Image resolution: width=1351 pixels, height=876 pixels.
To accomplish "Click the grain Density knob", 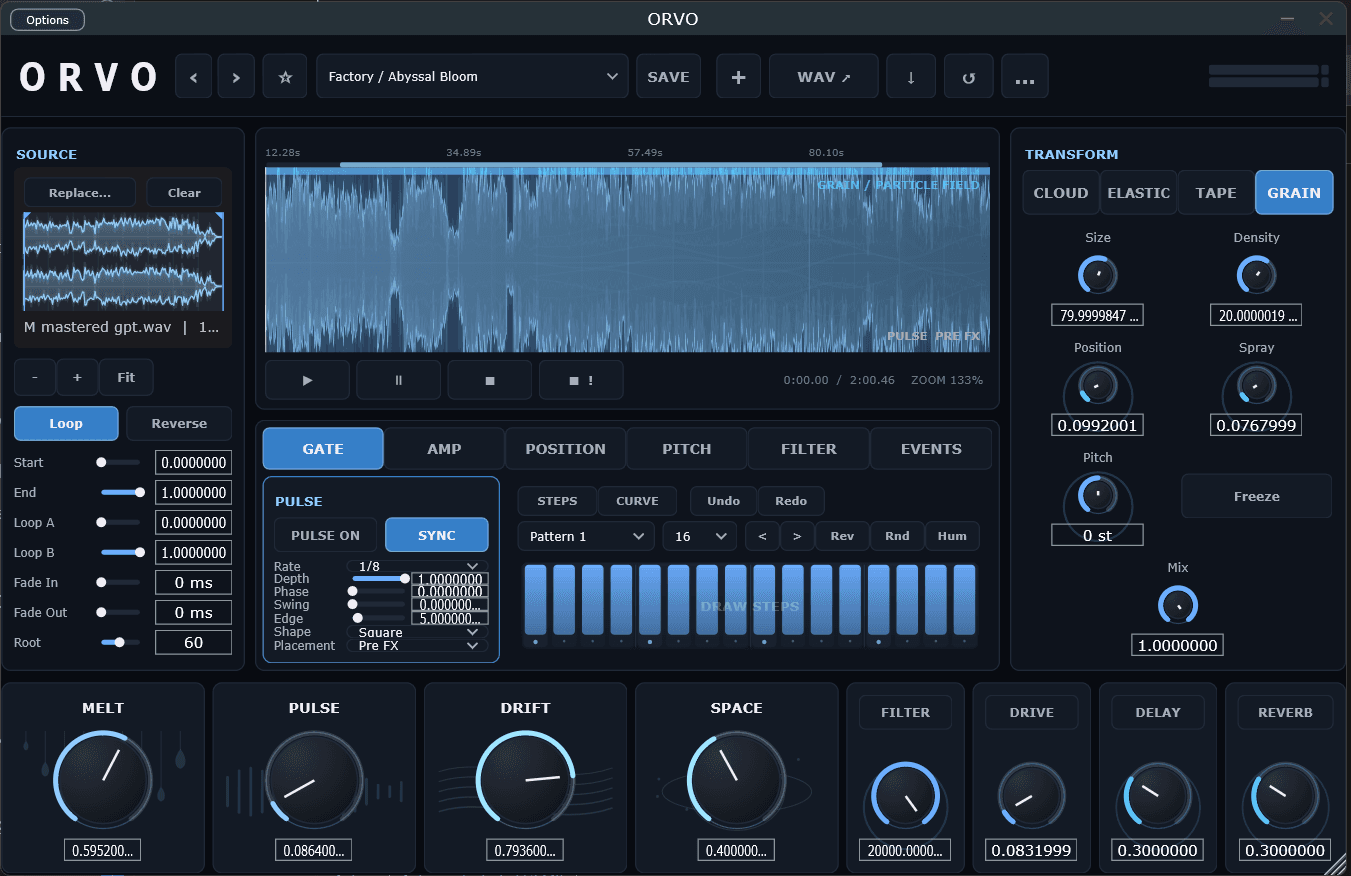I will (1256, 275).
